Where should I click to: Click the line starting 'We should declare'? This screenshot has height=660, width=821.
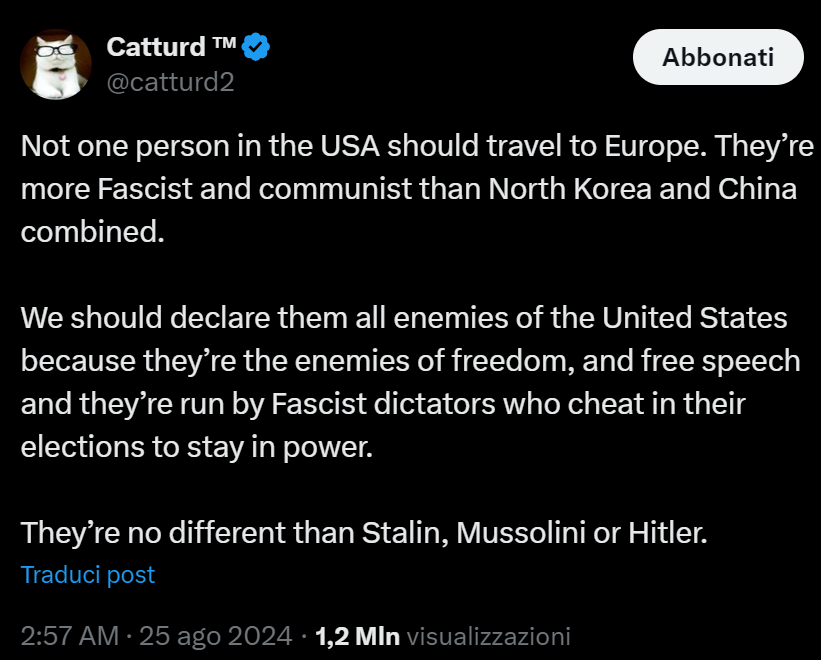pos(404,318)
